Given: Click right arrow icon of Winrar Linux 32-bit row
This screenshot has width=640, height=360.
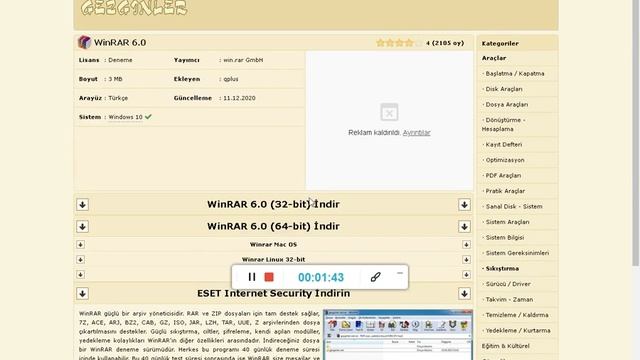Looking at the screenshot, I should click(x=466, y=260).
